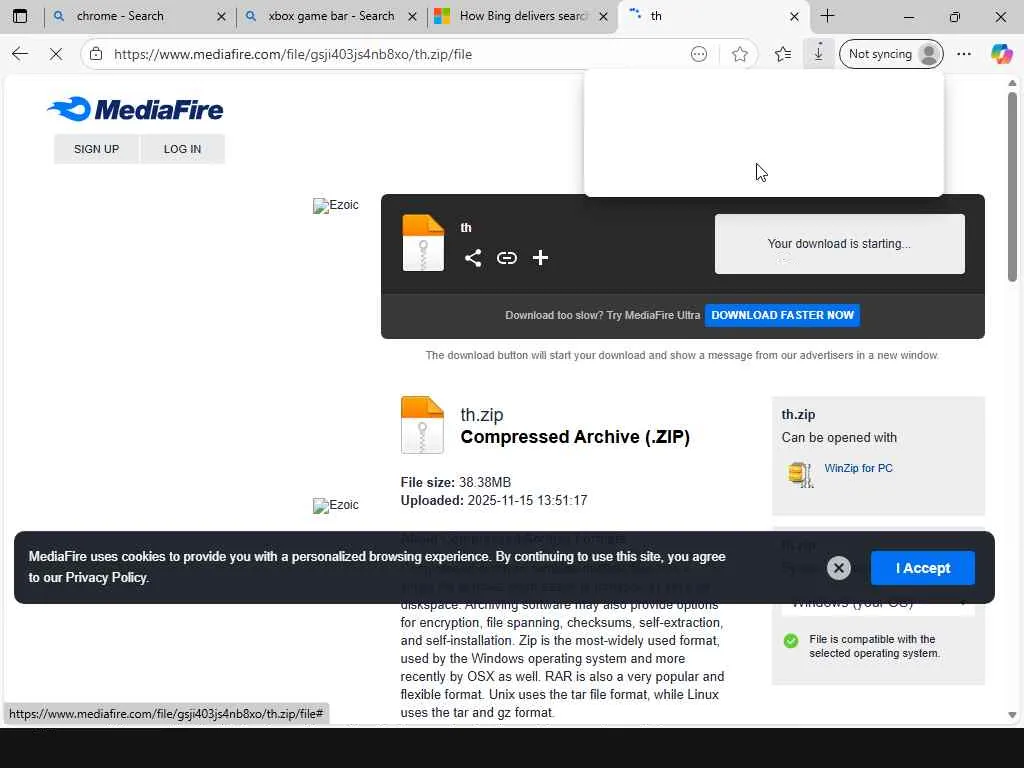Open the Favorites list toolbar icon
This screenshot has width=1024, height=768.
783,54
